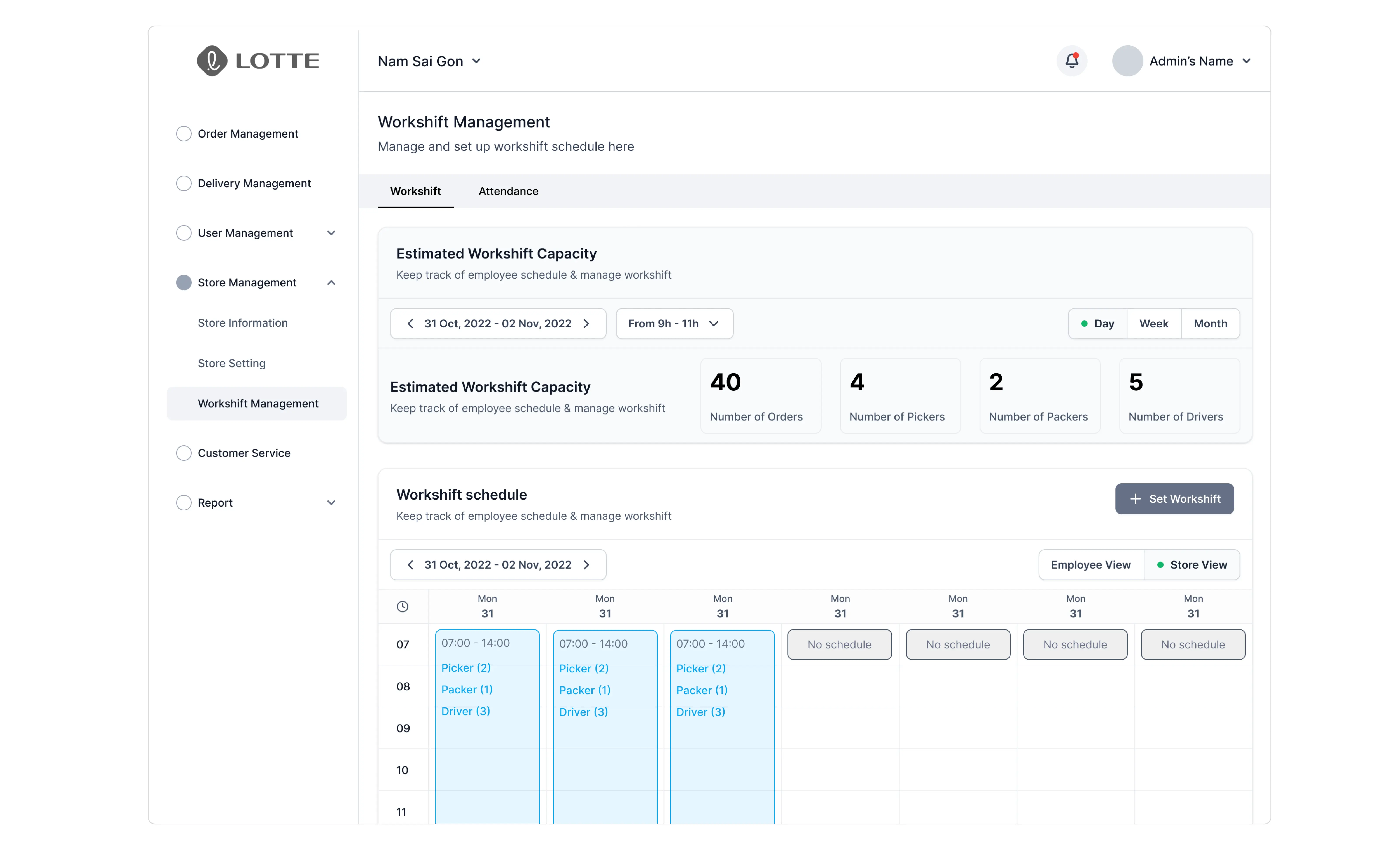Expand the User Management chevron
Viewport: 1400px width, 850px height.
tap(331, 233)
